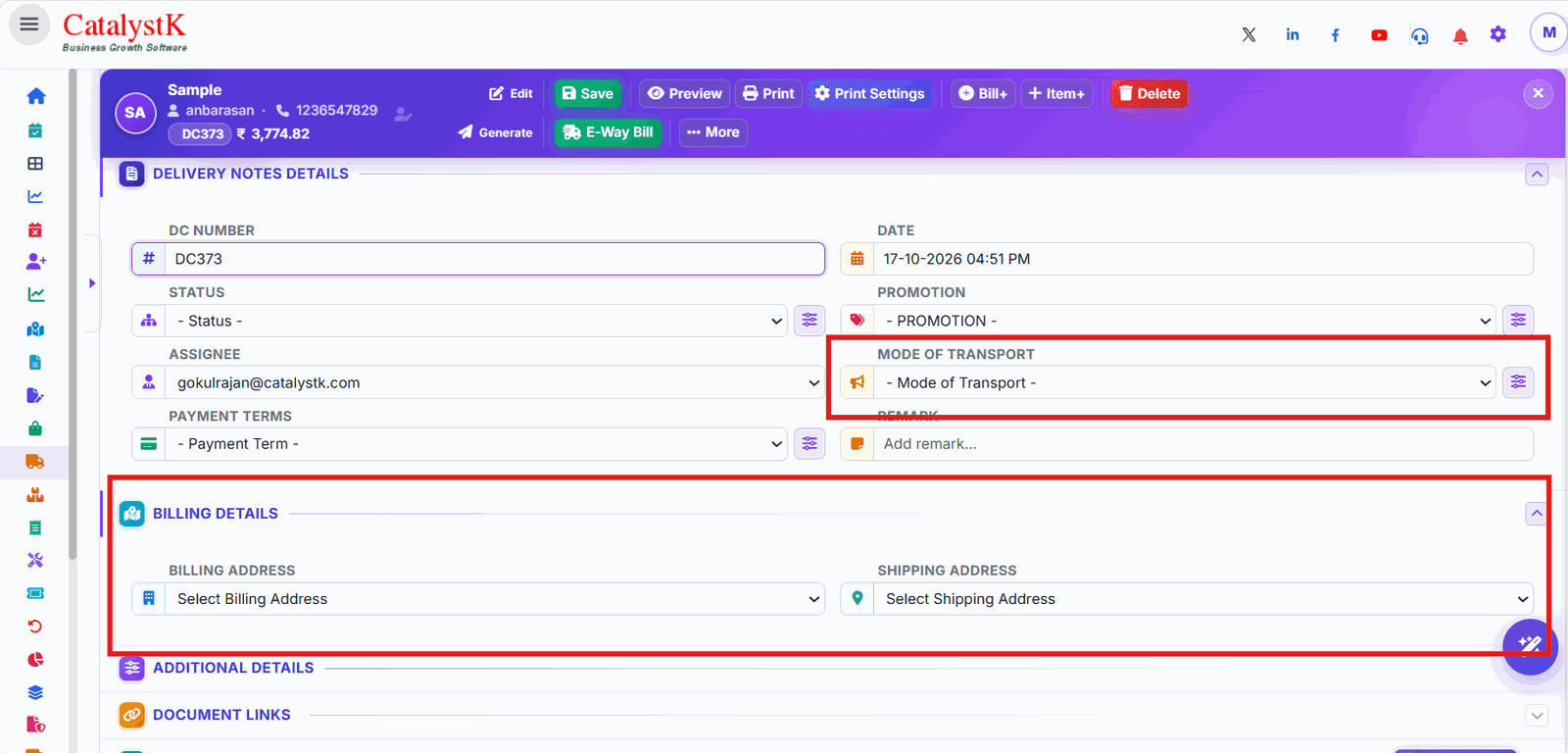Click the Print button
1568x753 pixels.
pos(768,94)
